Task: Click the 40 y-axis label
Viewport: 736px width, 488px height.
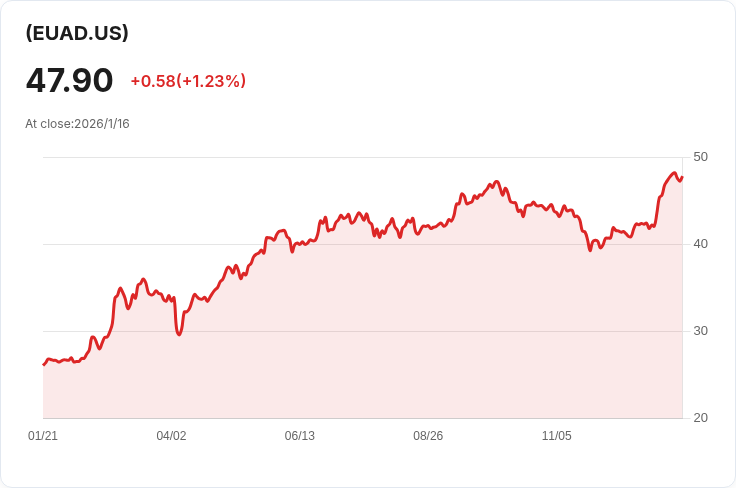Action: 700,244
